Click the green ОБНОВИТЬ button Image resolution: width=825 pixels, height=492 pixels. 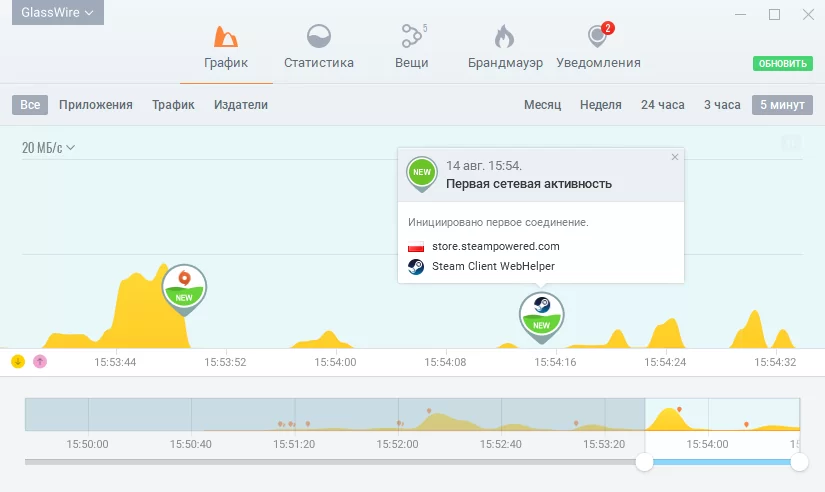[x=782, y=63]
